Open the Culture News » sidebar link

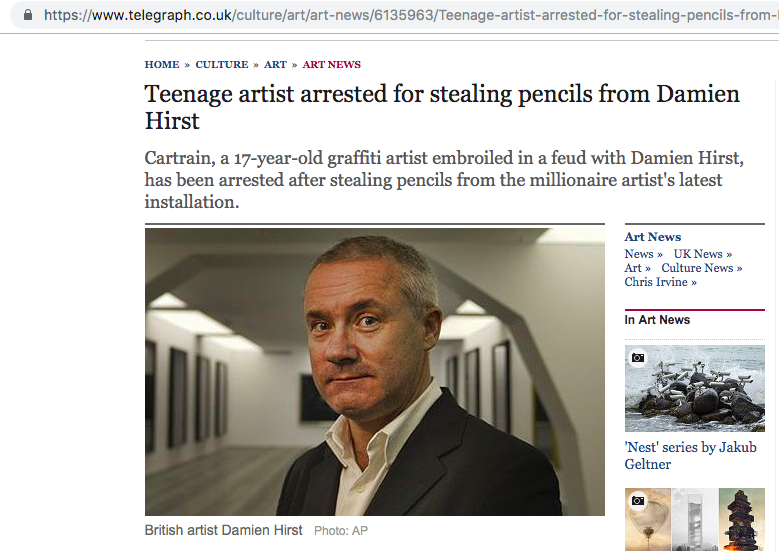[702, 268]
